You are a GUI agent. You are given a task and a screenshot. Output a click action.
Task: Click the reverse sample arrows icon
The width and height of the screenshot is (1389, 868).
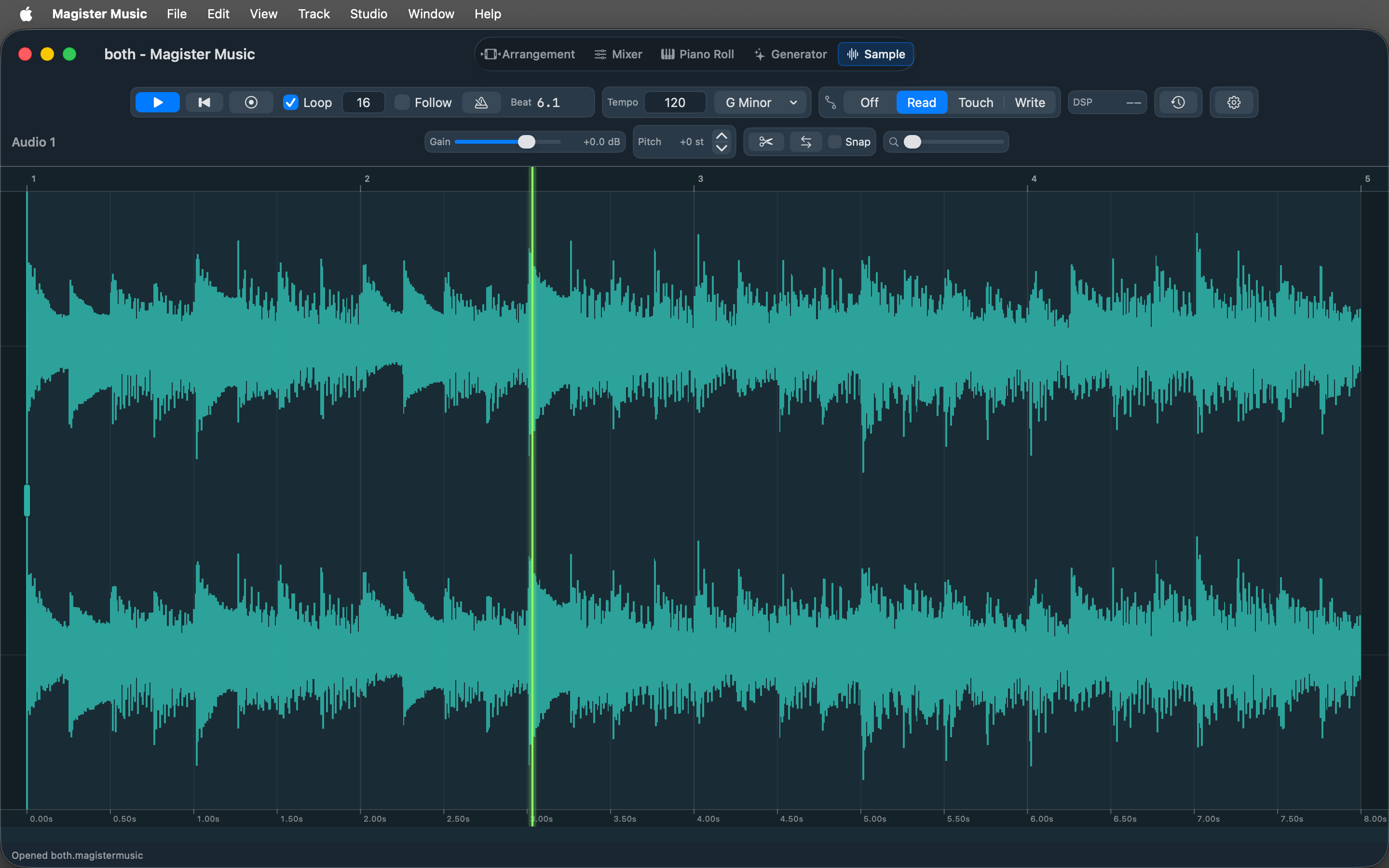806,142
